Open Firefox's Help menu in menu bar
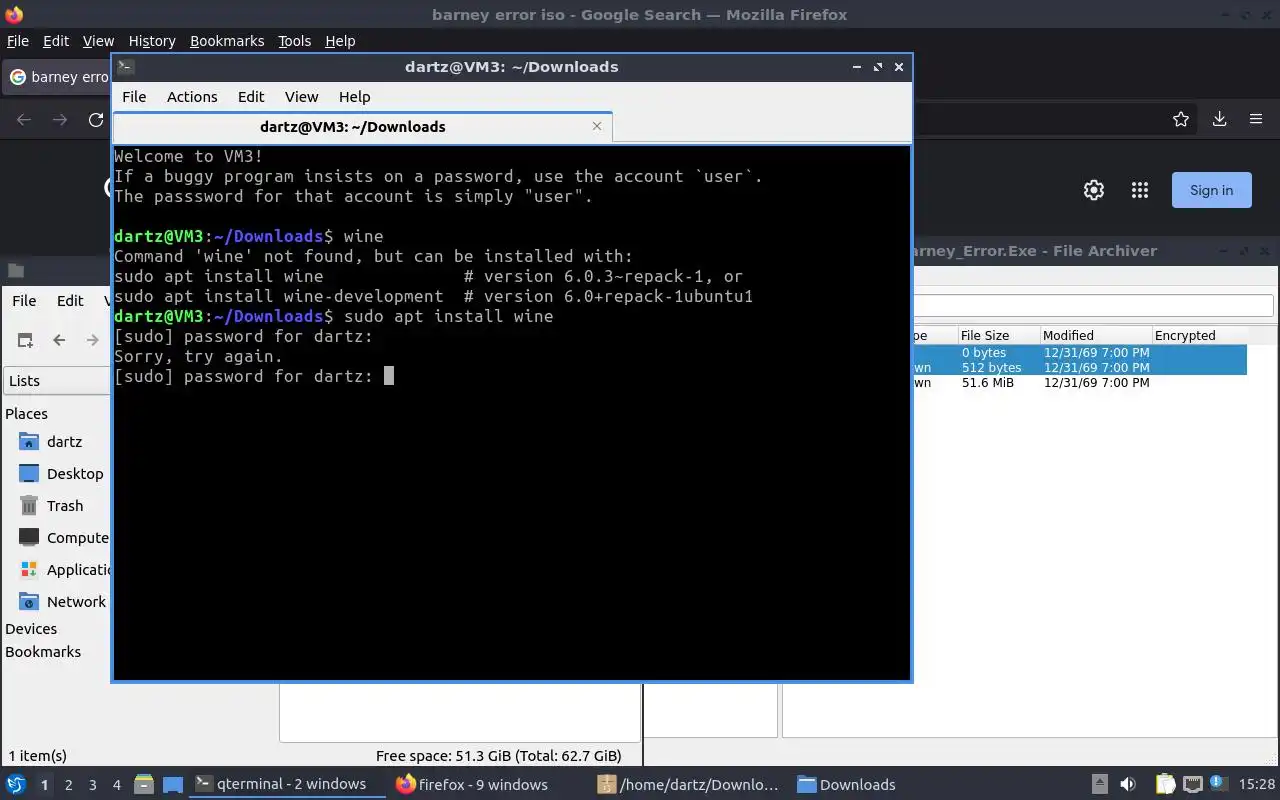 pos(340,41)
